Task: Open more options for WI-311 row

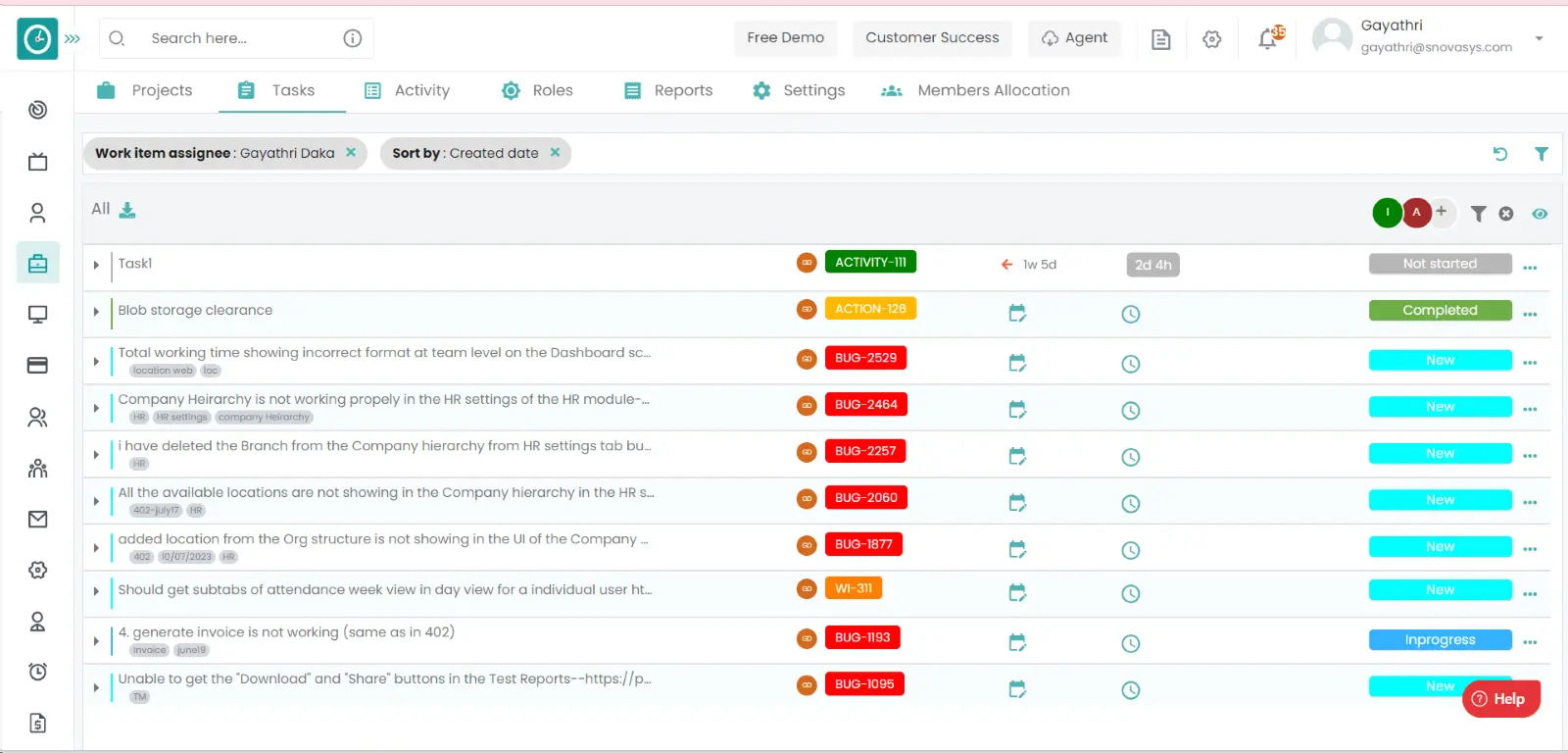Action: pos(1531,594)
